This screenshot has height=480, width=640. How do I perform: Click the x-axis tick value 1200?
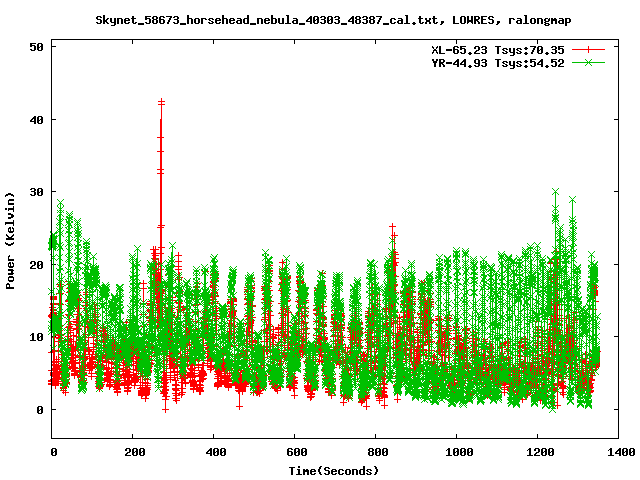540,452
